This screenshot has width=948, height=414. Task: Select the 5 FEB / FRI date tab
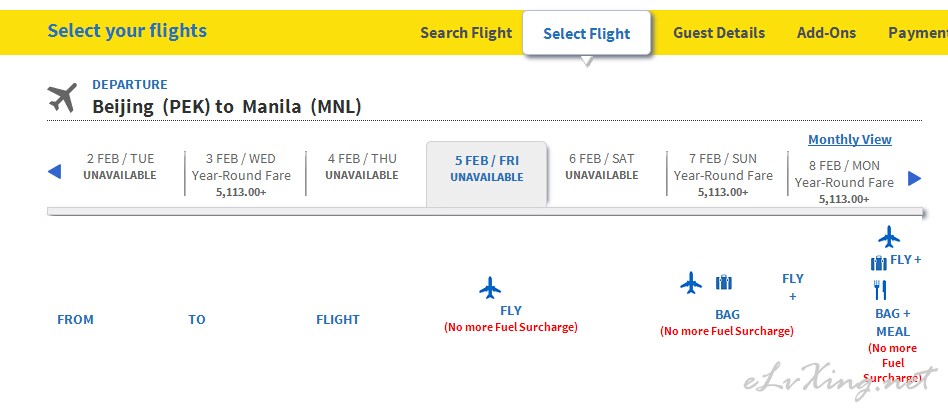click(x=487, y=174)
